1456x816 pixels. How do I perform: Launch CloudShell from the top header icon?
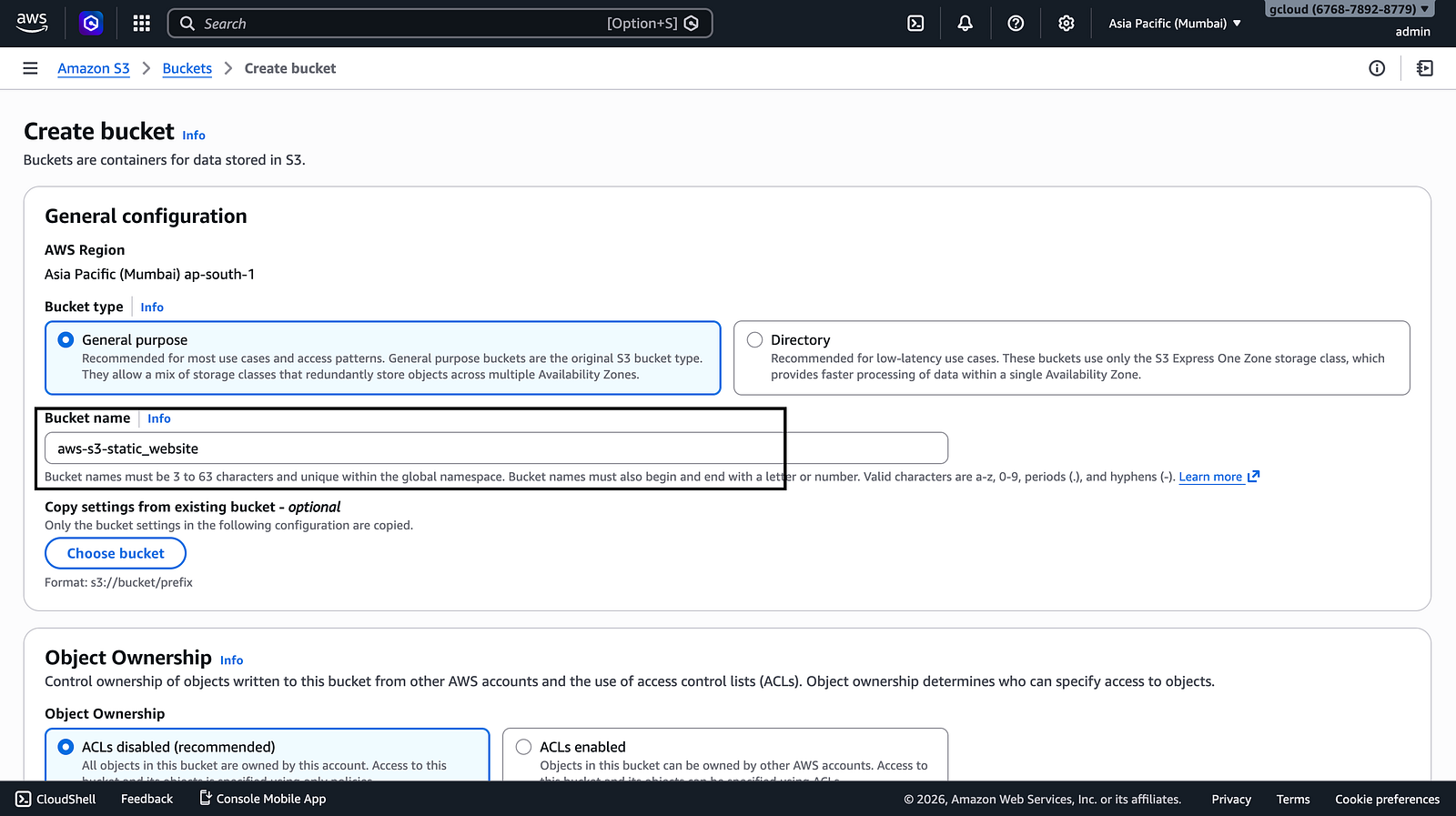[915, 24]
